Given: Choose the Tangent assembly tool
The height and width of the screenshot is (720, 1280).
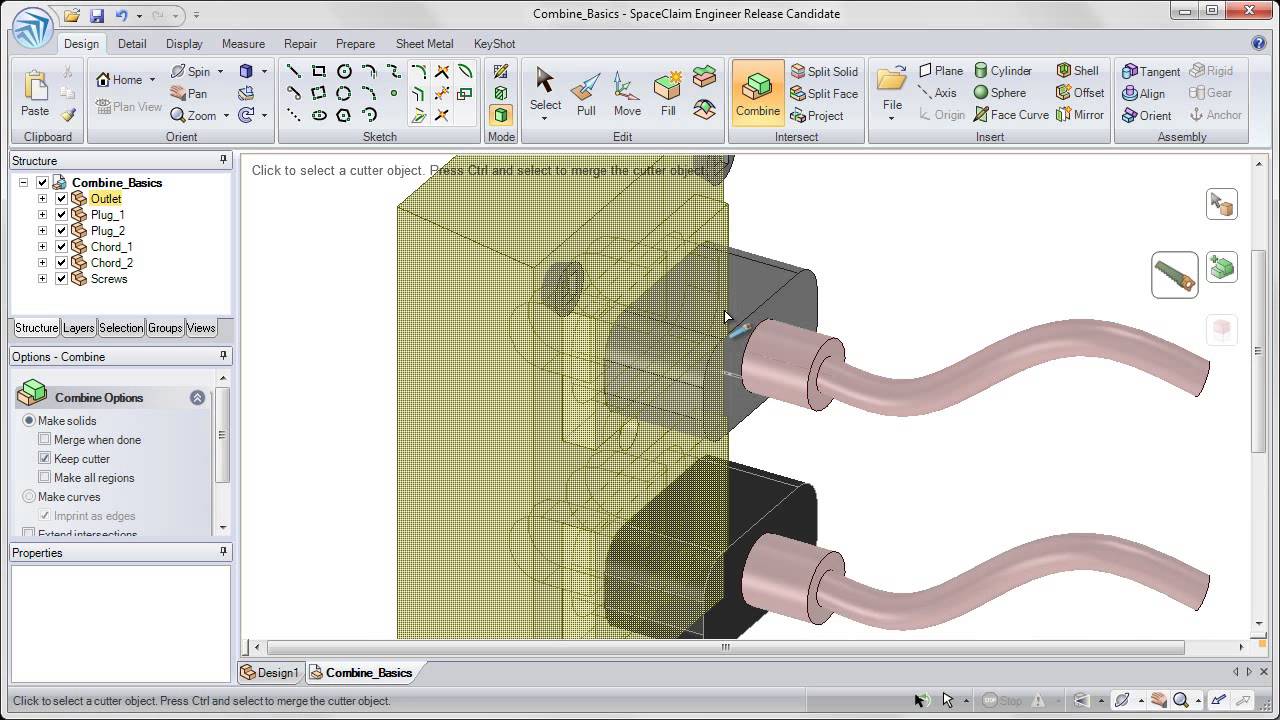Looking at the screenshot, I should tap(1151, 71).
